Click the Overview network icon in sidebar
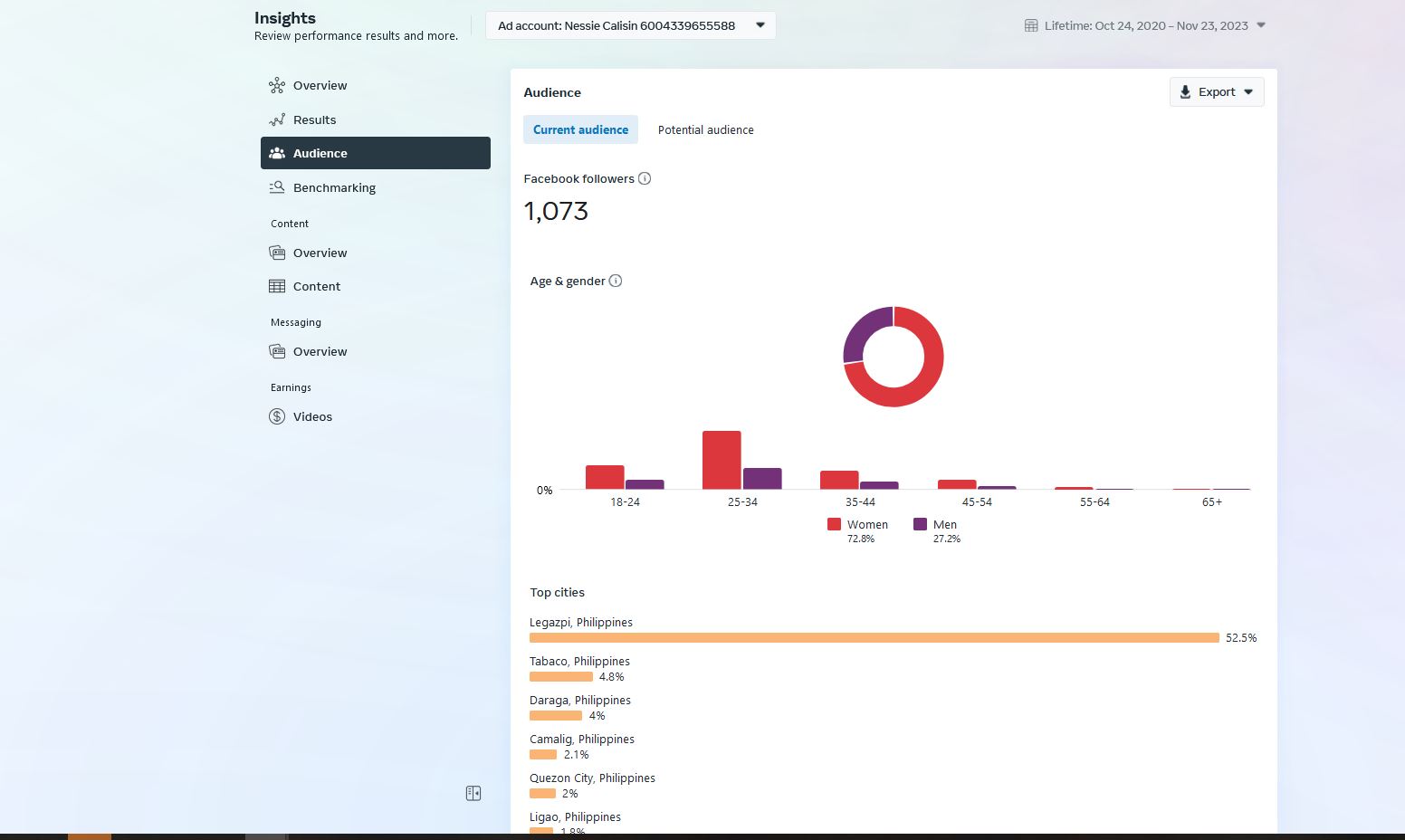 point(277,86)
